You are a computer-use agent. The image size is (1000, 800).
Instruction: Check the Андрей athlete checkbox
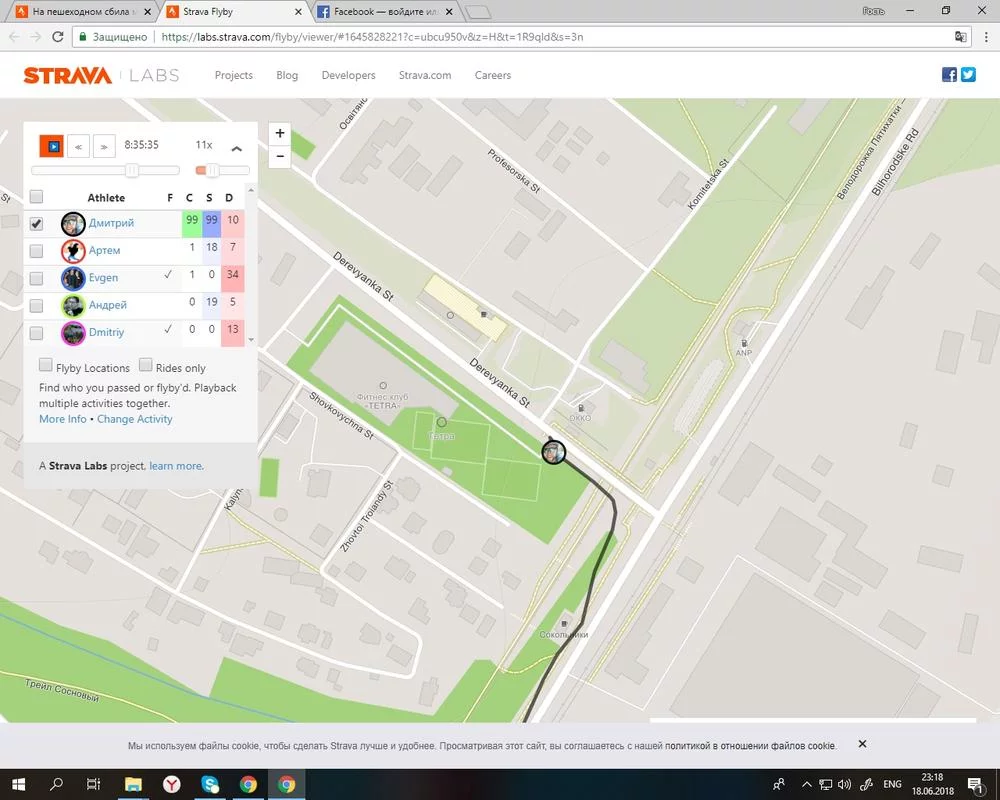36,306
